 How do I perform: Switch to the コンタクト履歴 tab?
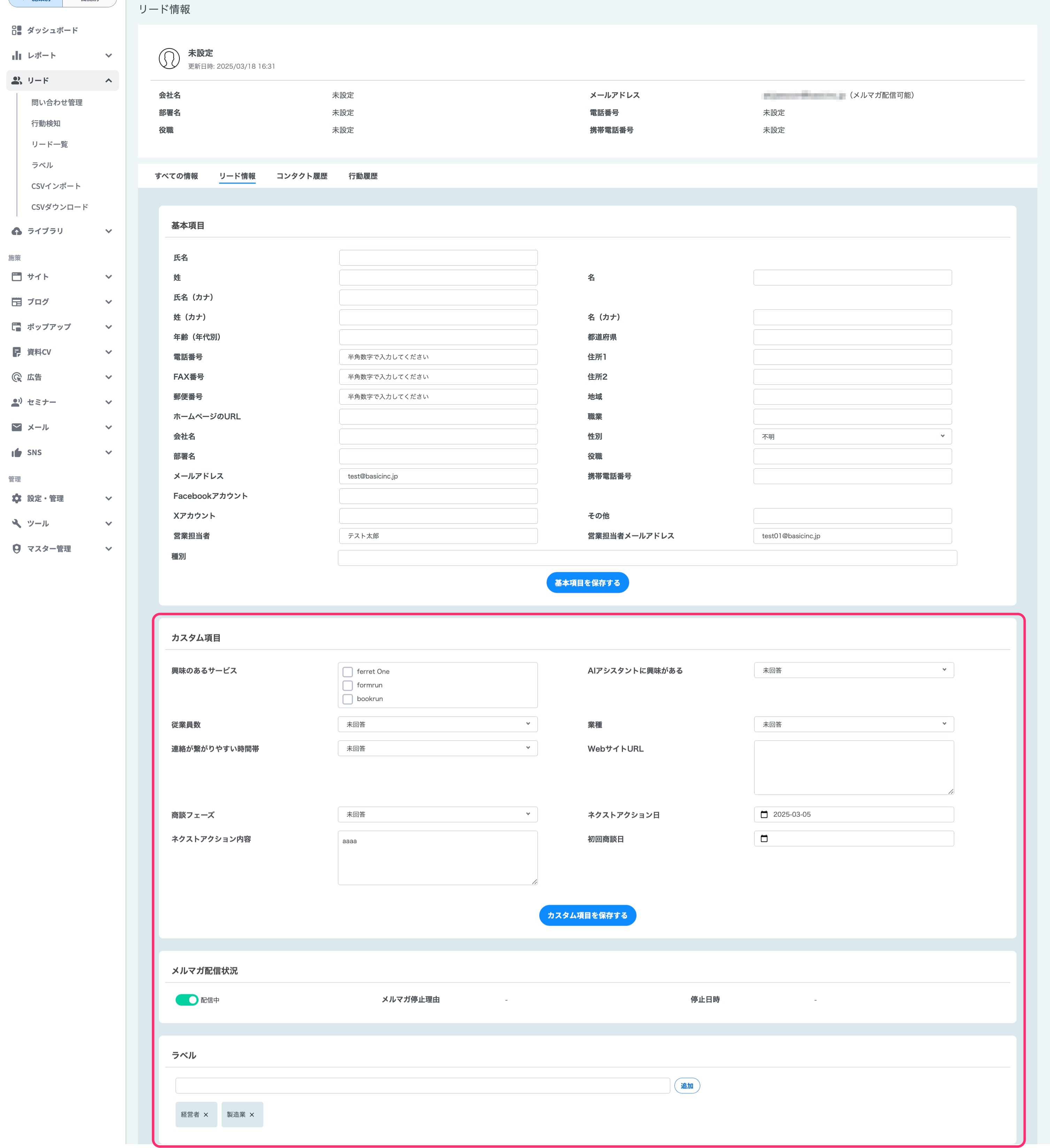point(302,176)
